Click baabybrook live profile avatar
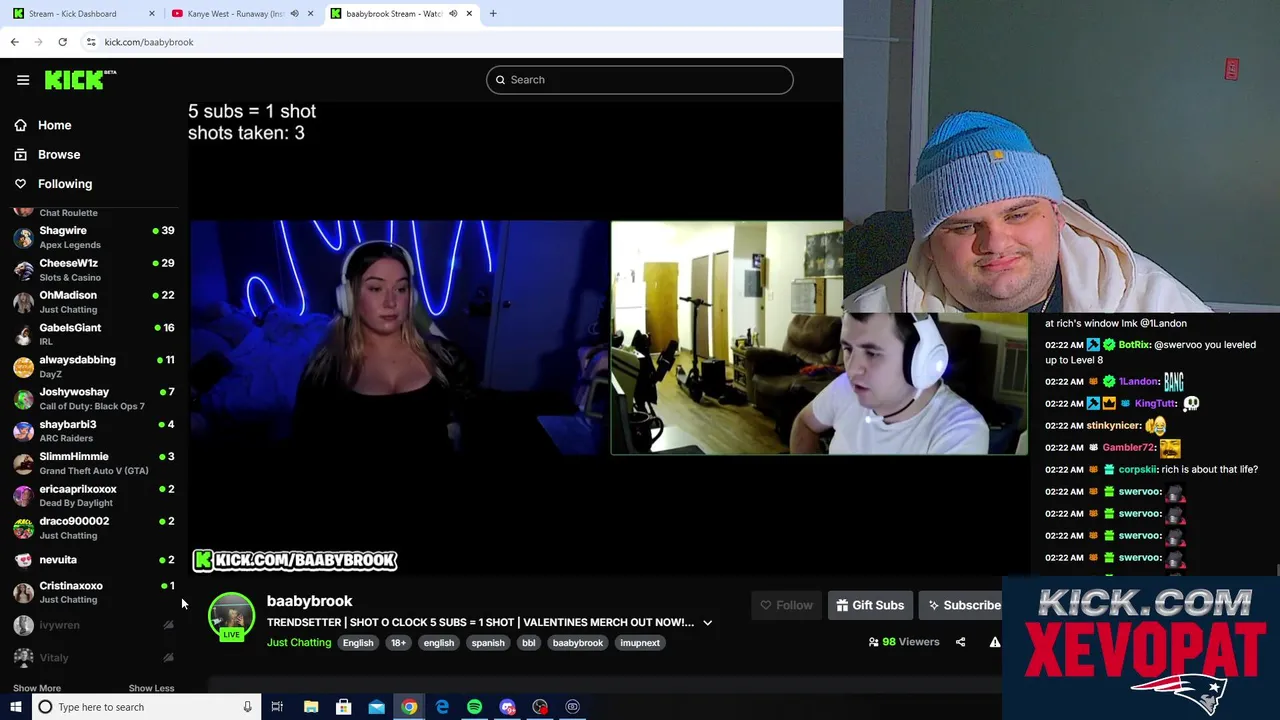 pyautogui.click(x=231, y=616)
